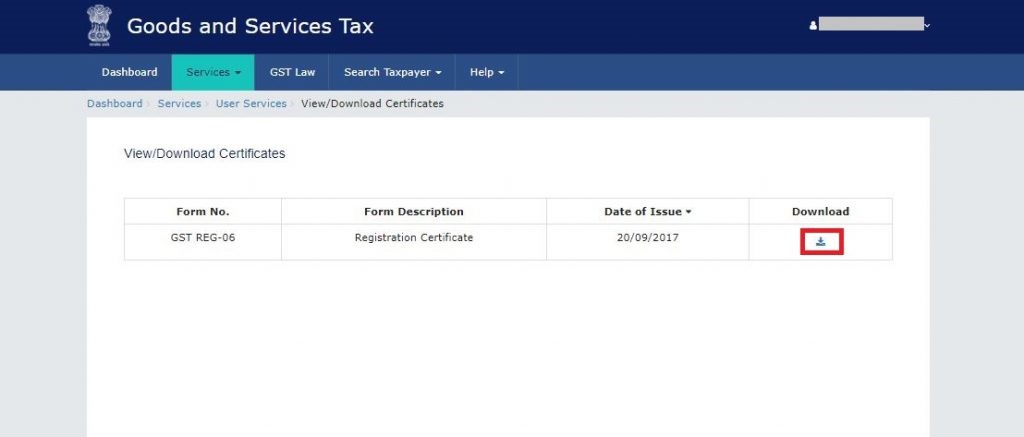Click the Goods and Services Tax title
Screen dimensions: 1024x437
coord(250,27)
